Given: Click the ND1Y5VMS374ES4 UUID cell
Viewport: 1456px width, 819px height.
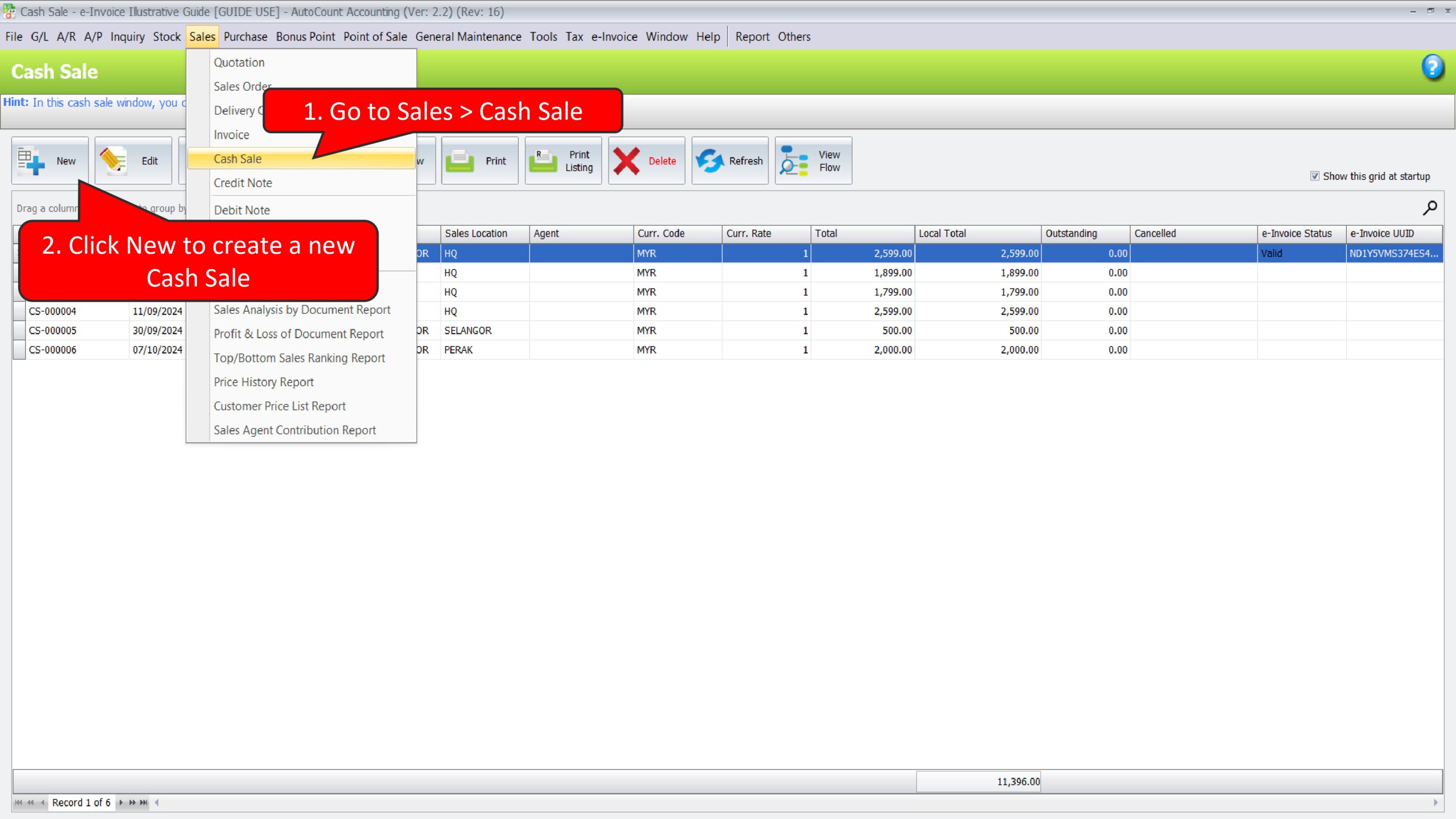Looking at the screenshot, I should click(x=1394, y=253).
